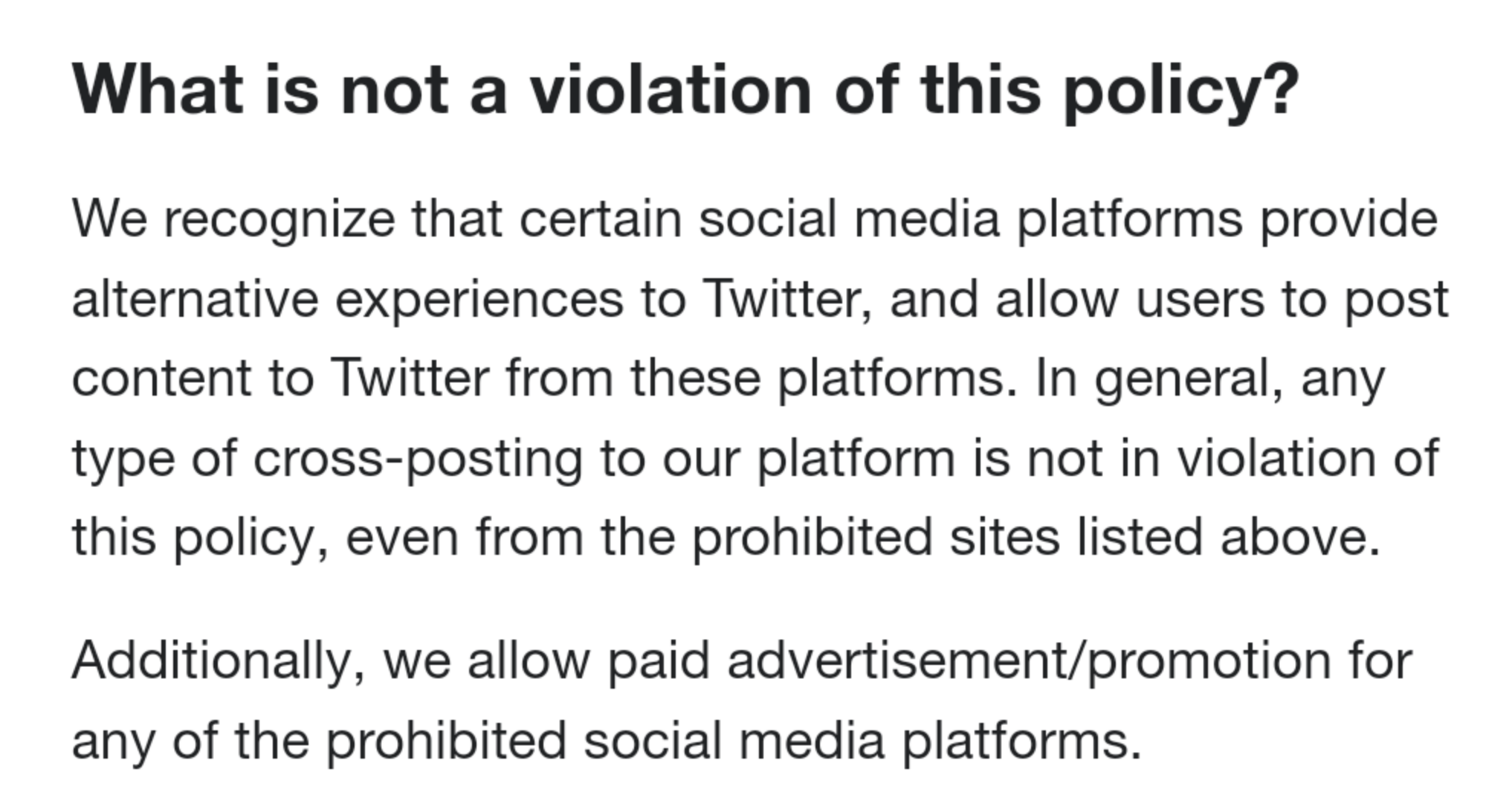The width and height of the screenshot is (1512, 801).
Task: Click the word "users" in second line
Action: pyautogui.click(x=1201, y=300)
